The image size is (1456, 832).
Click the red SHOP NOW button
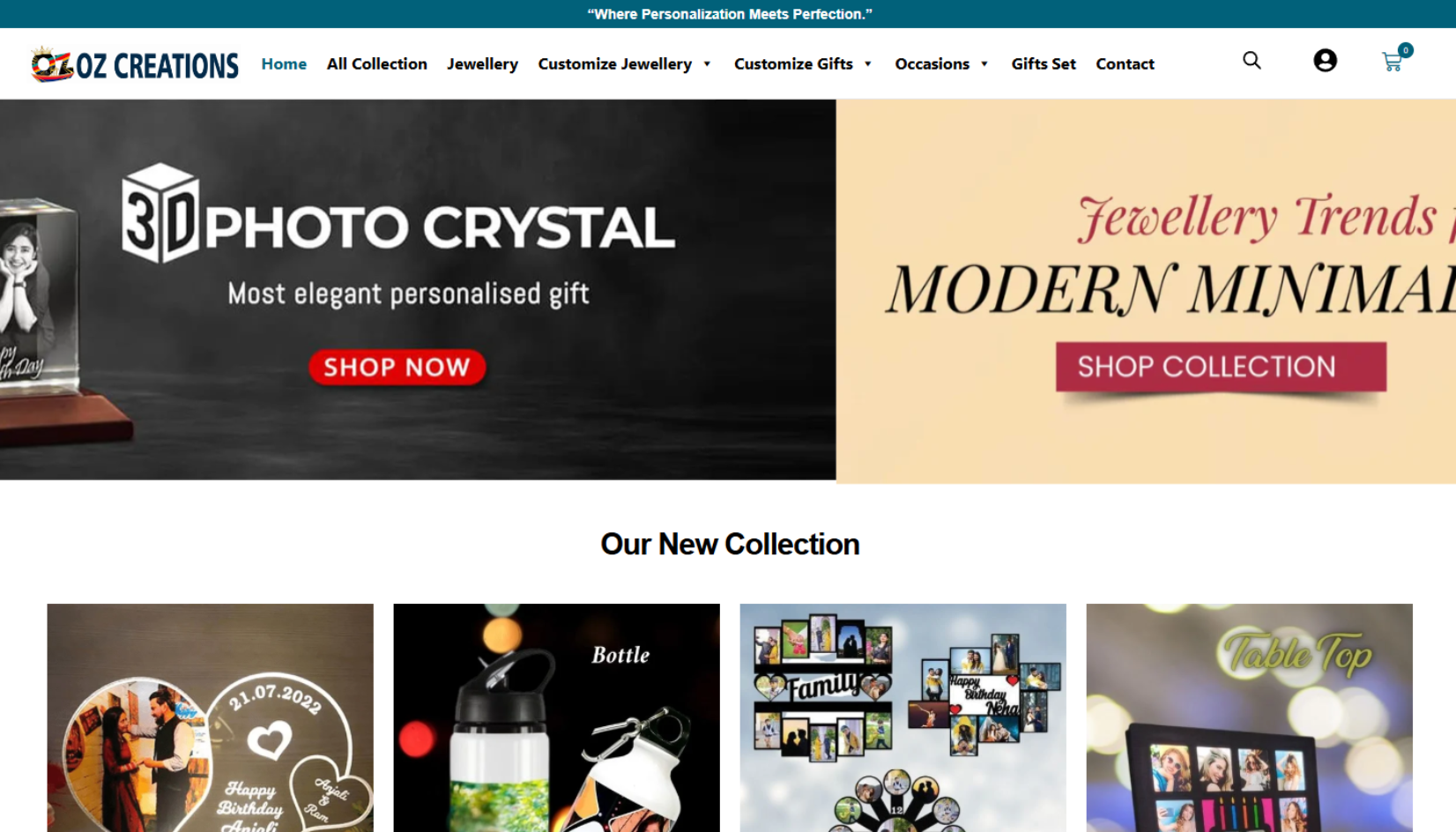(397, 368)
